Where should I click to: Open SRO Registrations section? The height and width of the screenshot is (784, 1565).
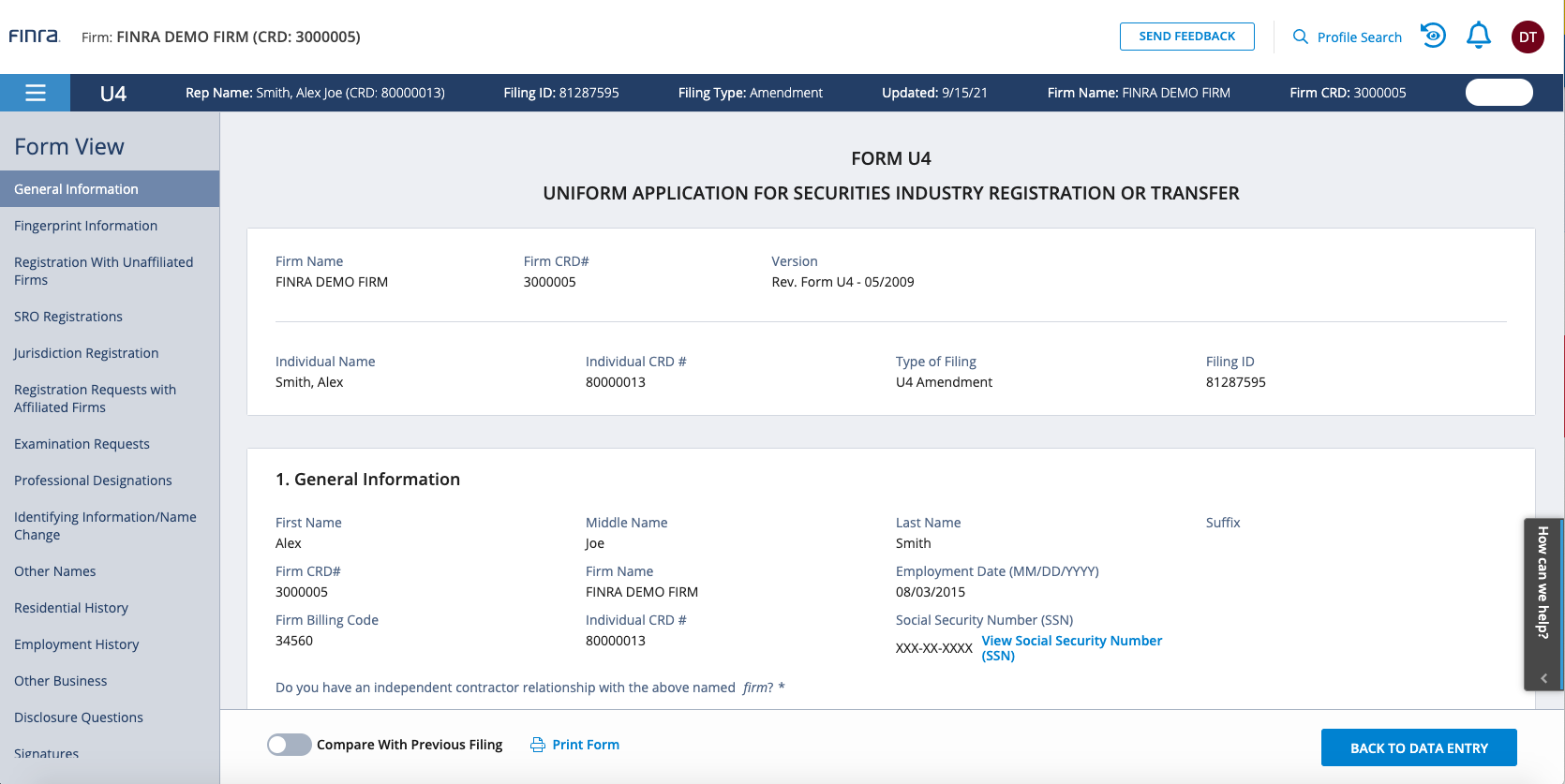68,317
